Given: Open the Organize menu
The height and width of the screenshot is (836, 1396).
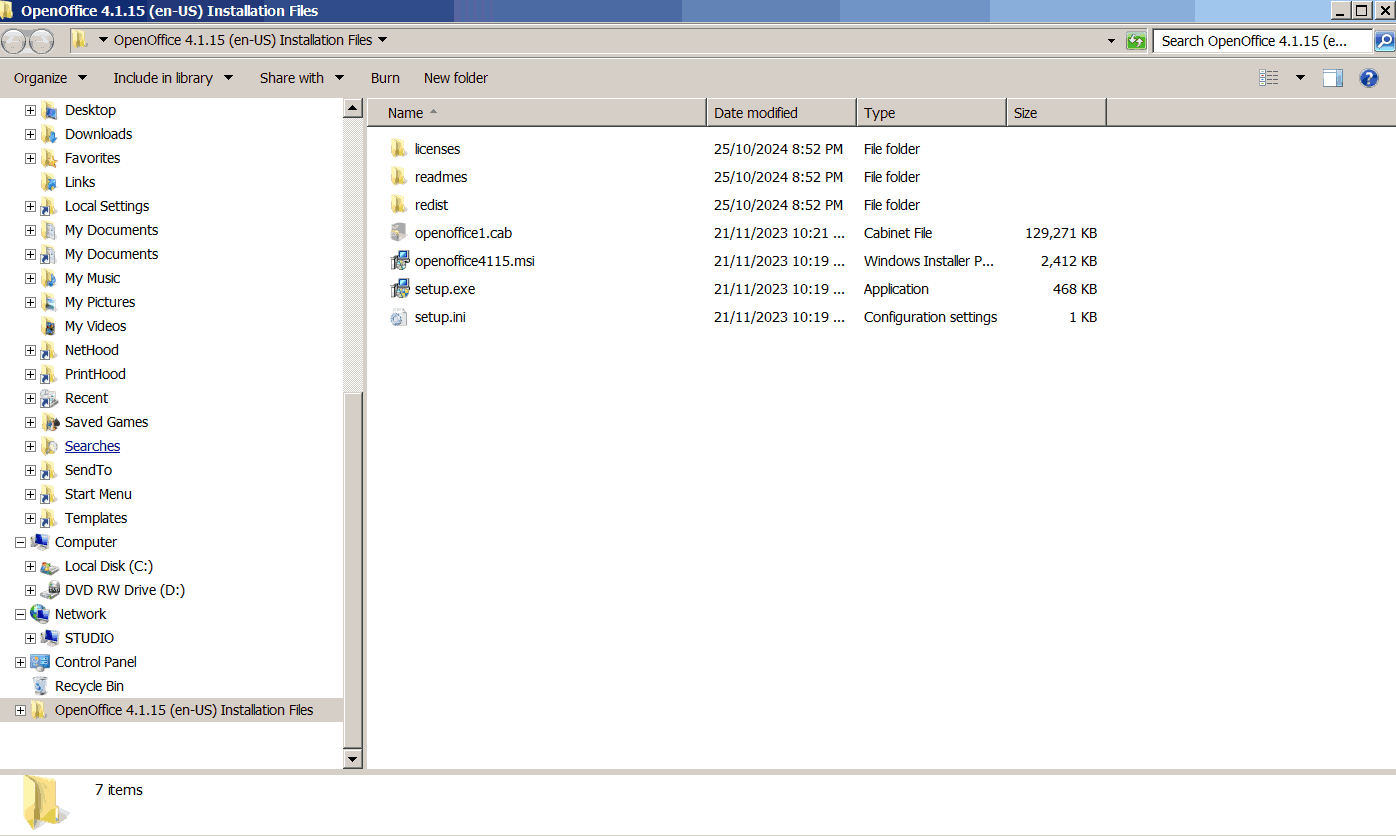Looking at the screenshot, I should coord(50,78).
